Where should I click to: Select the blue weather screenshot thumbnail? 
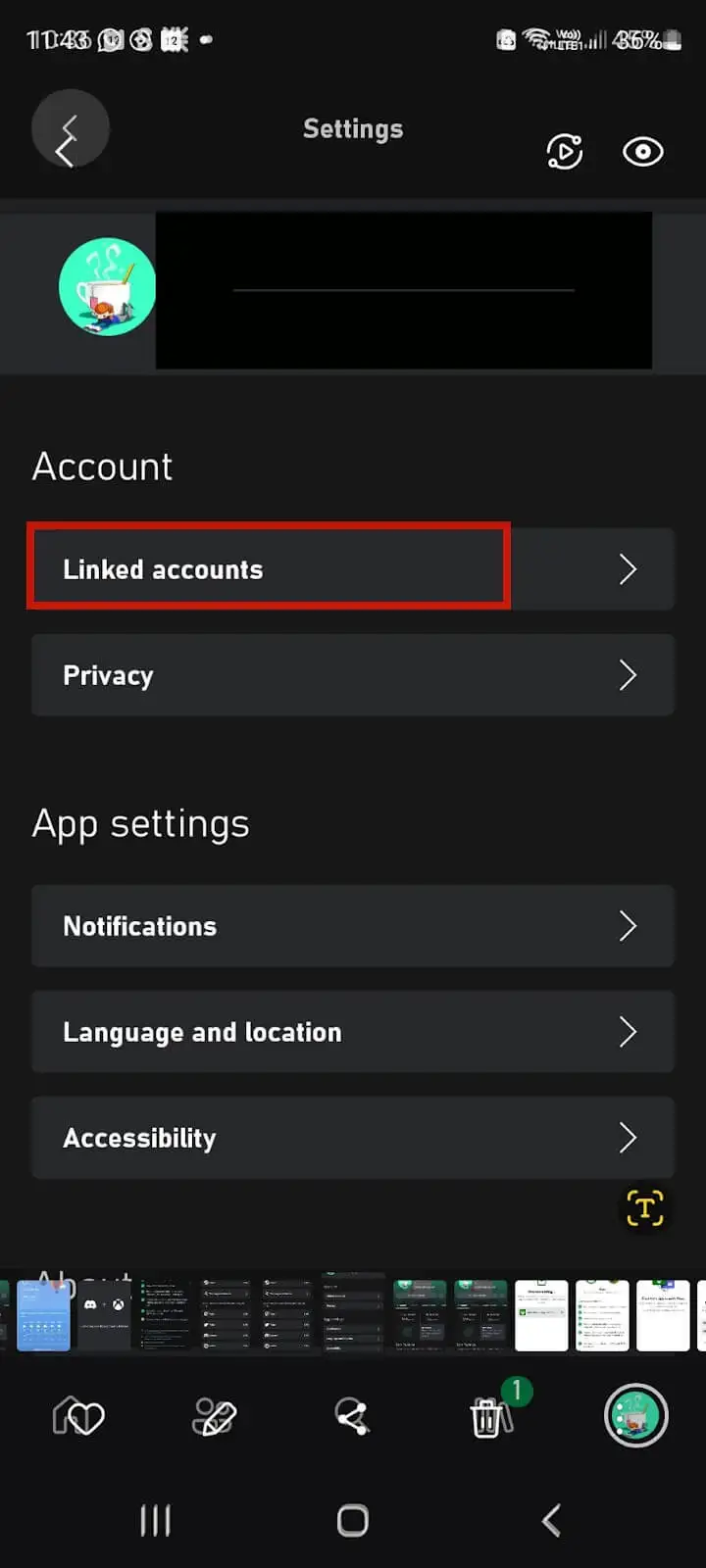(x=44, y=1315)
